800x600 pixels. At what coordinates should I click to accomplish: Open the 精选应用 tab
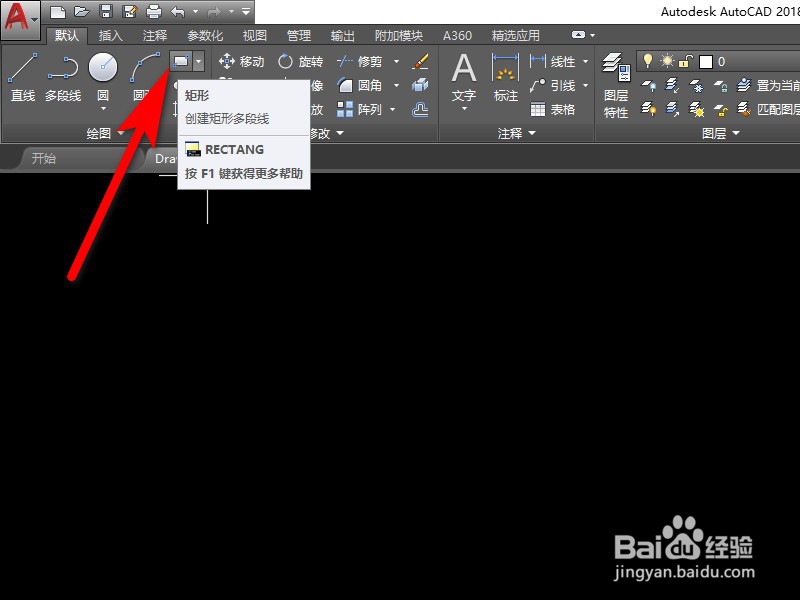click(515, 35)
